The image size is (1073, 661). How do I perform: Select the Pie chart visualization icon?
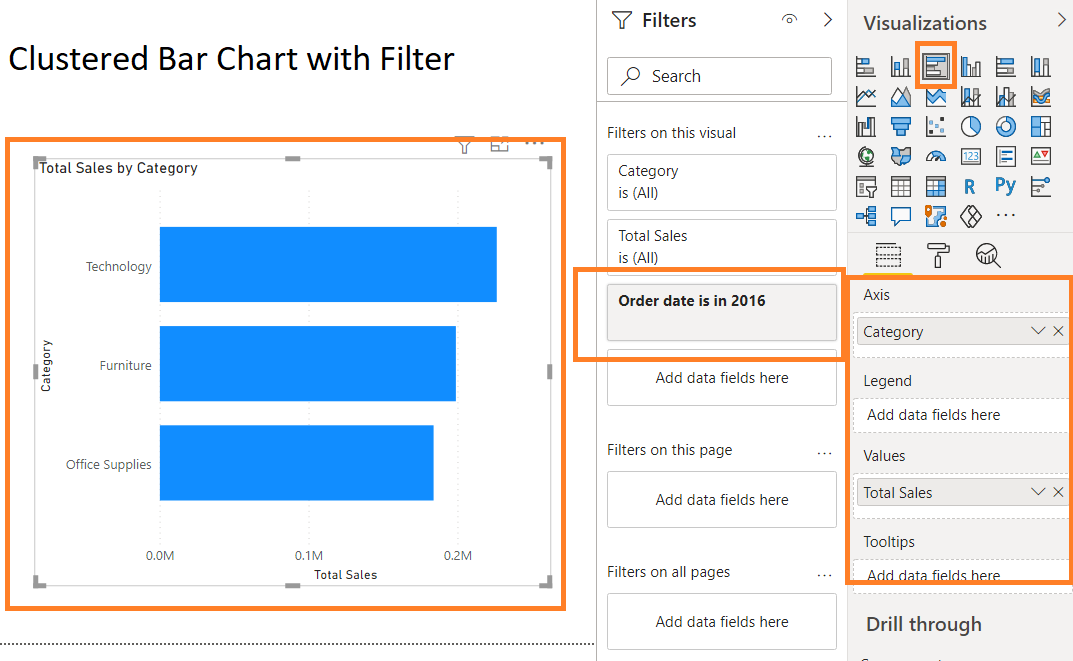coord(971,126)
